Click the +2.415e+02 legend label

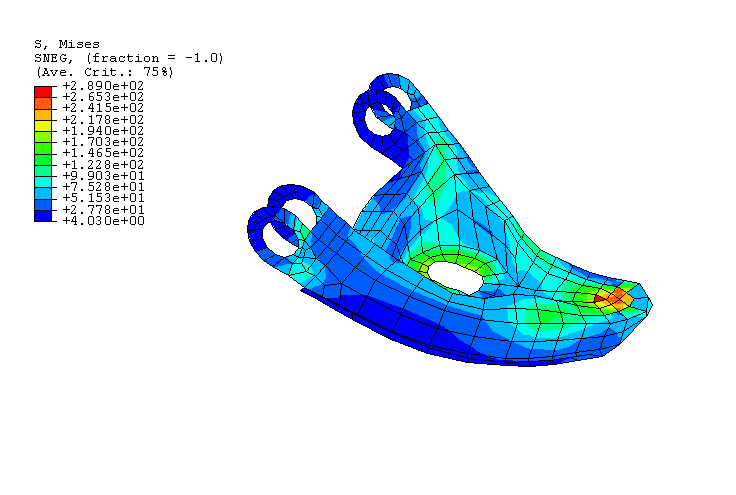[102, 108]
